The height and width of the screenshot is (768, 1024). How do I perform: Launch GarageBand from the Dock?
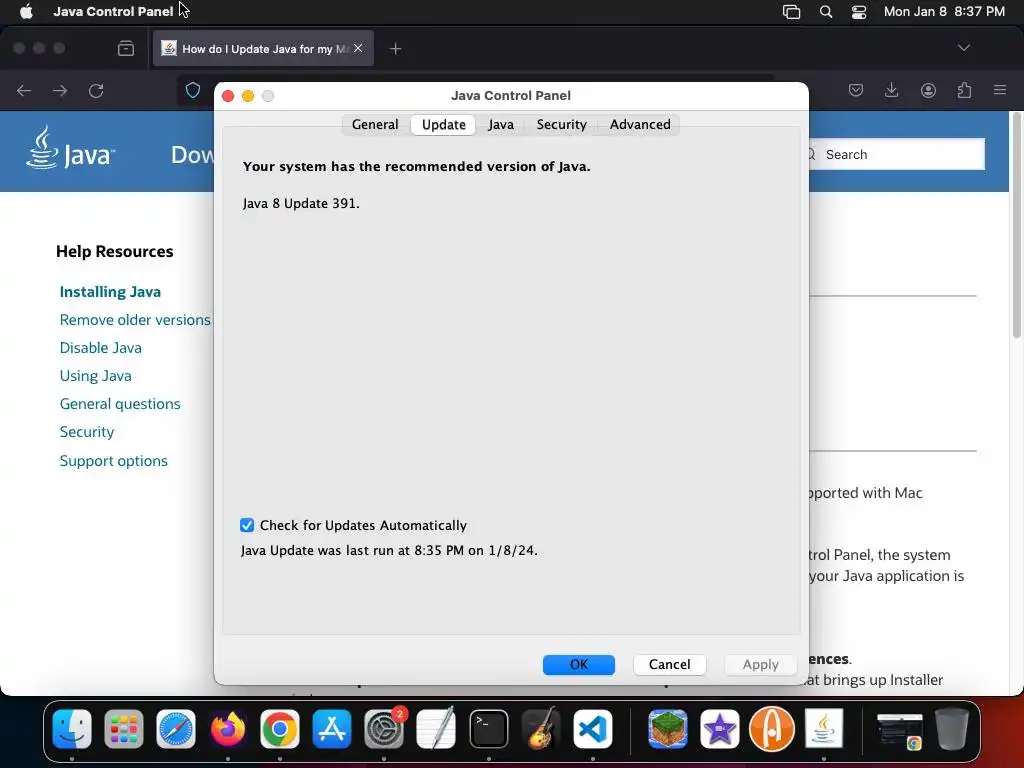541,728
